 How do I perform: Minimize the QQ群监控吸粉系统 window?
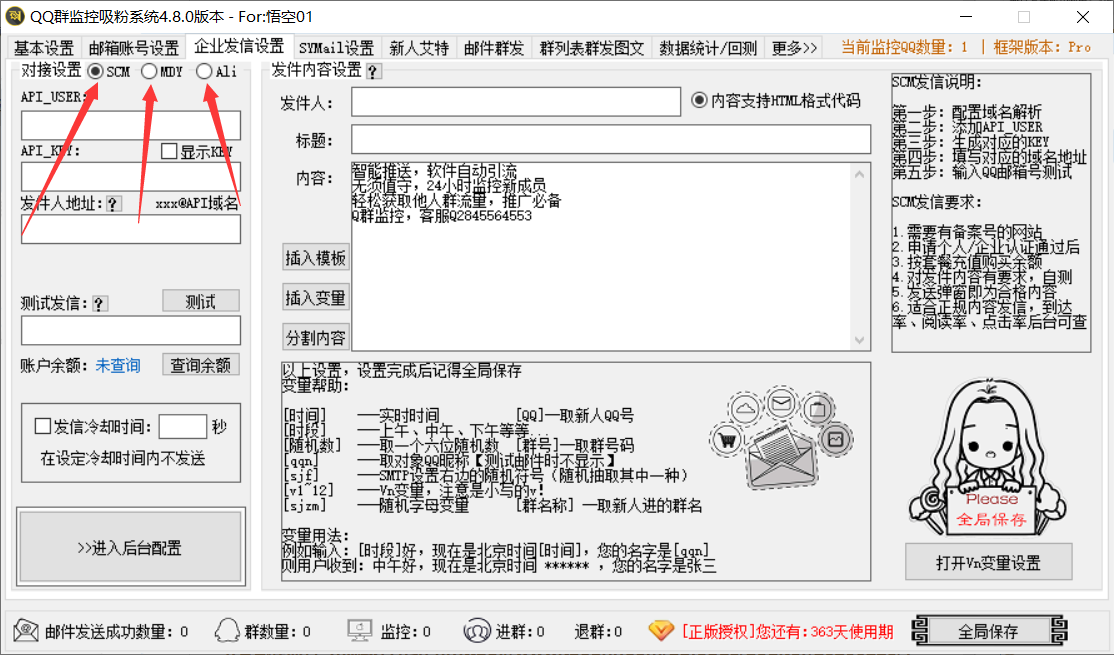(966, 16)
